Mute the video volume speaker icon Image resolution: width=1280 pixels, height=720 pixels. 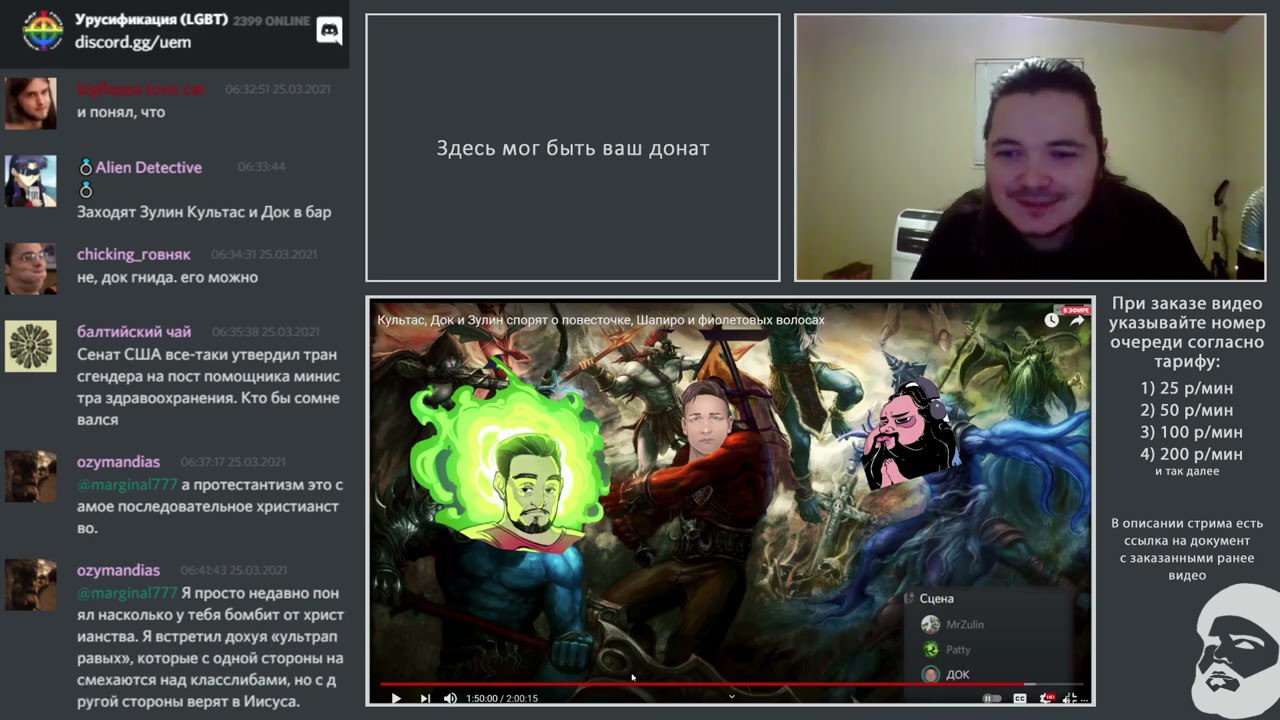[x=450, y=698]
